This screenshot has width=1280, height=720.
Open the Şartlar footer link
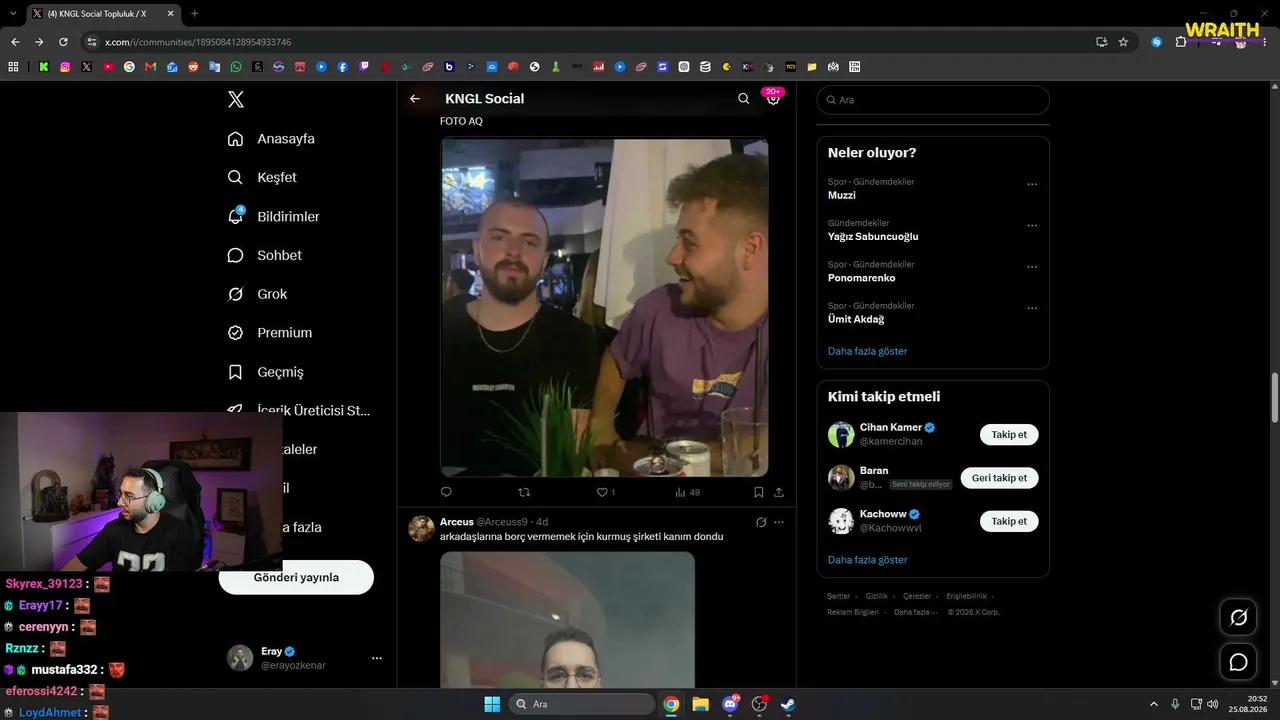[x=838, y=596]
